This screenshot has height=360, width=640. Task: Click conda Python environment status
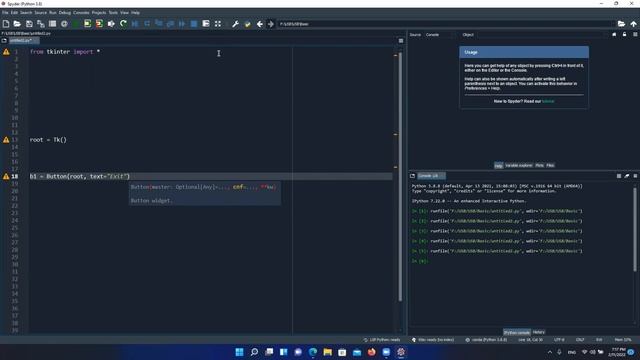point(486,340)
